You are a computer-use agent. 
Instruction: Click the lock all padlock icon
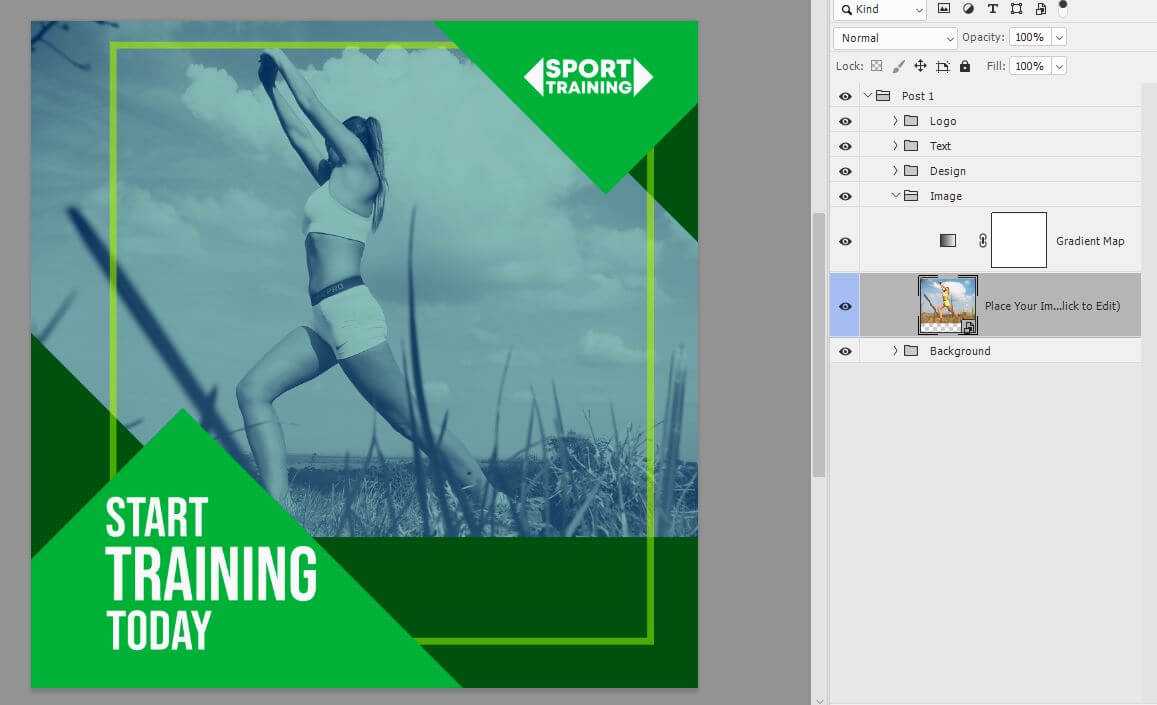tap(964, 66)
